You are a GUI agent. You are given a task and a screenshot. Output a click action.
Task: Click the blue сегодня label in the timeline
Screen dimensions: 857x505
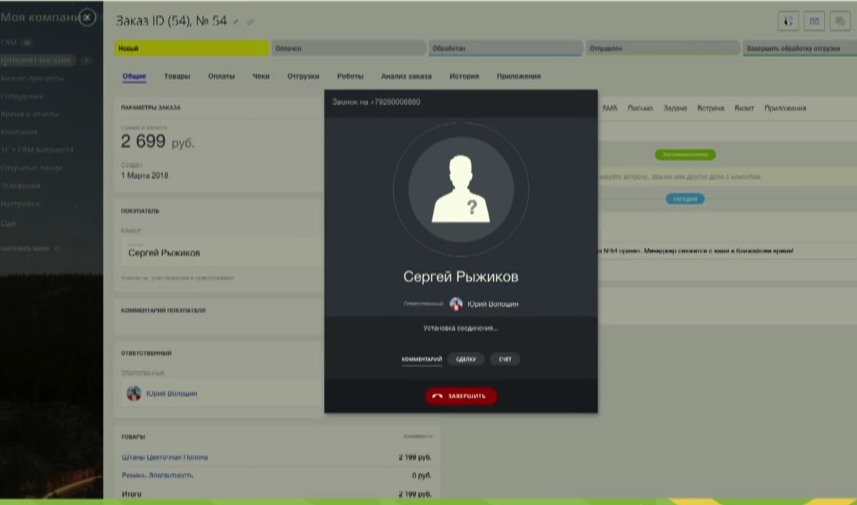click(685, 199)
